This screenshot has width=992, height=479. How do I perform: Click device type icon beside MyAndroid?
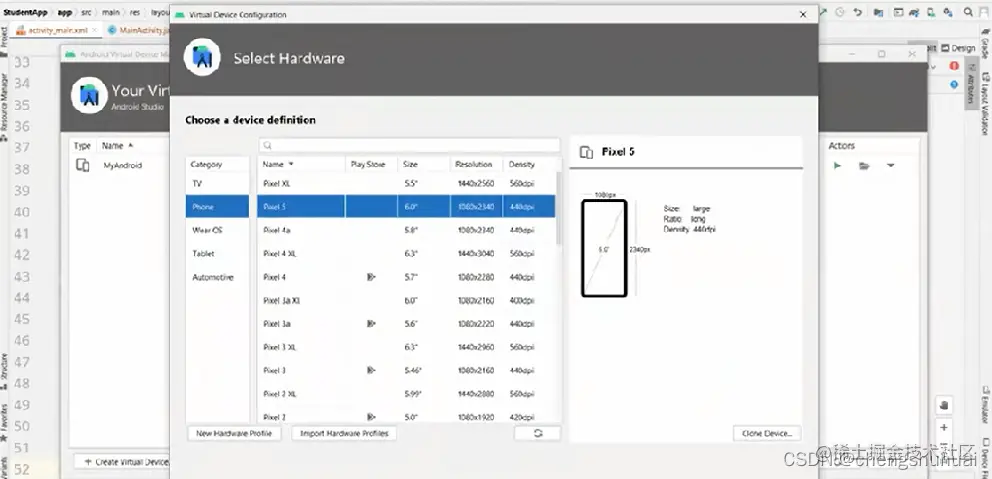[82, 166]
